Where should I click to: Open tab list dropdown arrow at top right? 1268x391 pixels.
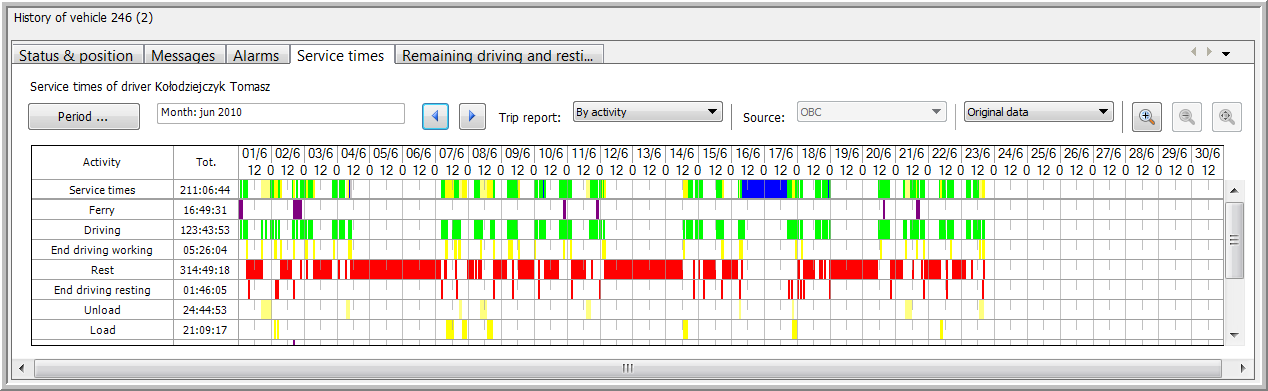tap(1227, 53)
